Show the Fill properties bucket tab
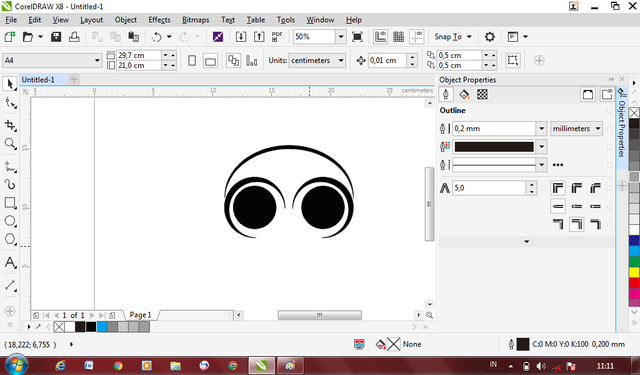The width and height of the screenshot is (640, 375). (464, 95)
